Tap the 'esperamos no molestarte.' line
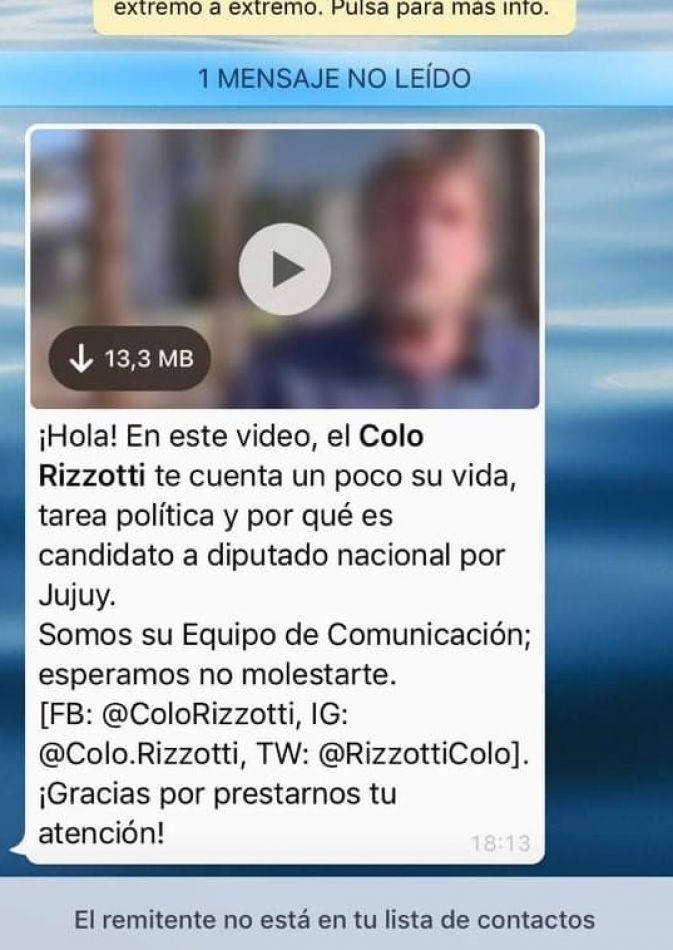This screenshot has width=673, height=950. coord(217,674)
